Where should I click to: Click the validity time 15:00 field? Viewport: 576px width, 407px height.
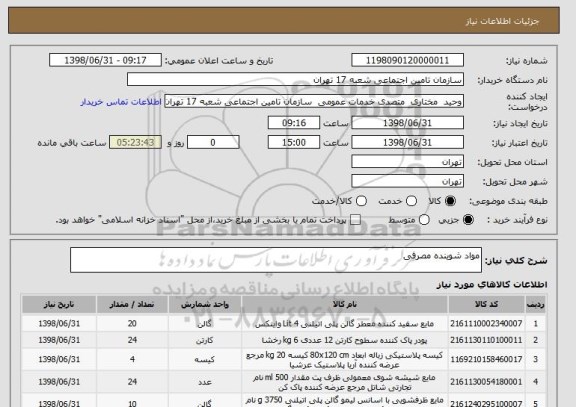click(294, 142)
